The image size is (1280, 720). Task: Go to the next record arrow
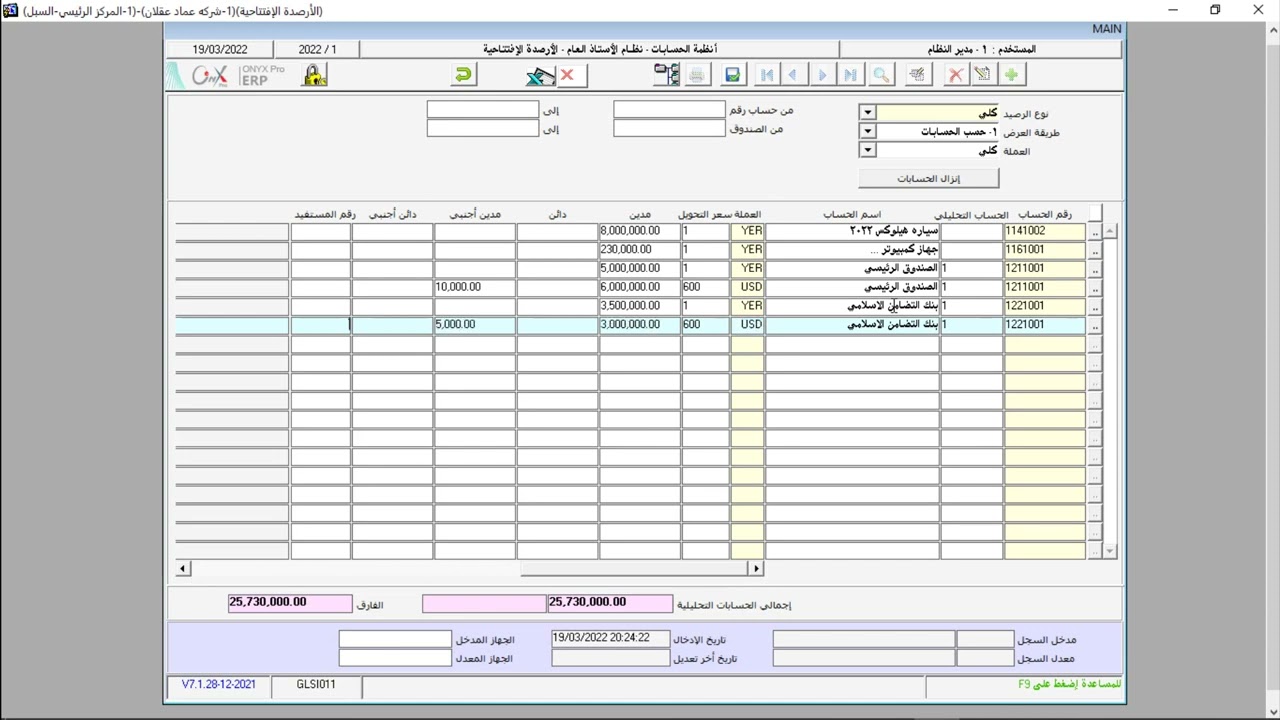[822, 75]
